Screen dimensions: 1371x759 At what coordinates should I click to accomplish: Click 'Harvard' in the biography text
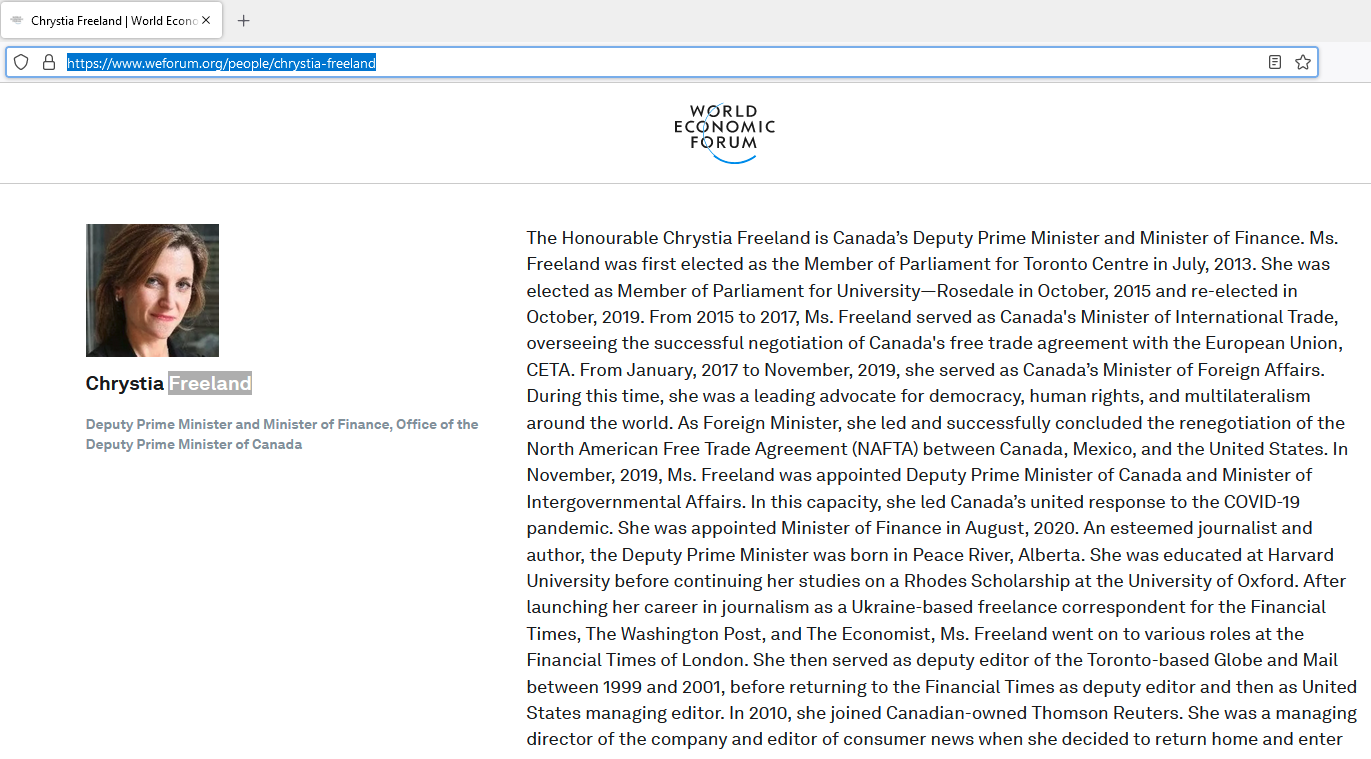tap(1301, 554)
